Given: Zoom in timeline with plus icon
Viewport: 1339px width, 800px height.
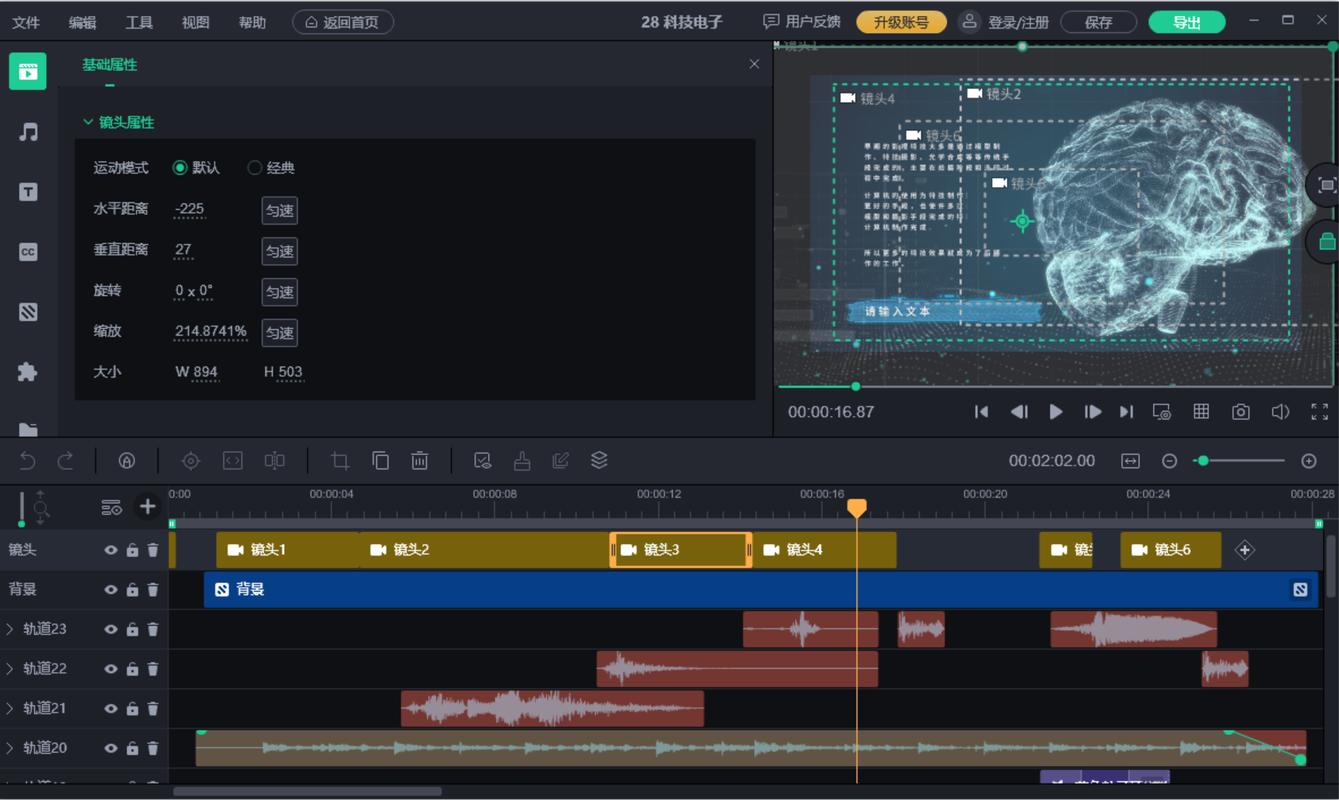Looking at the screenshot, I should pos(1308,461).
